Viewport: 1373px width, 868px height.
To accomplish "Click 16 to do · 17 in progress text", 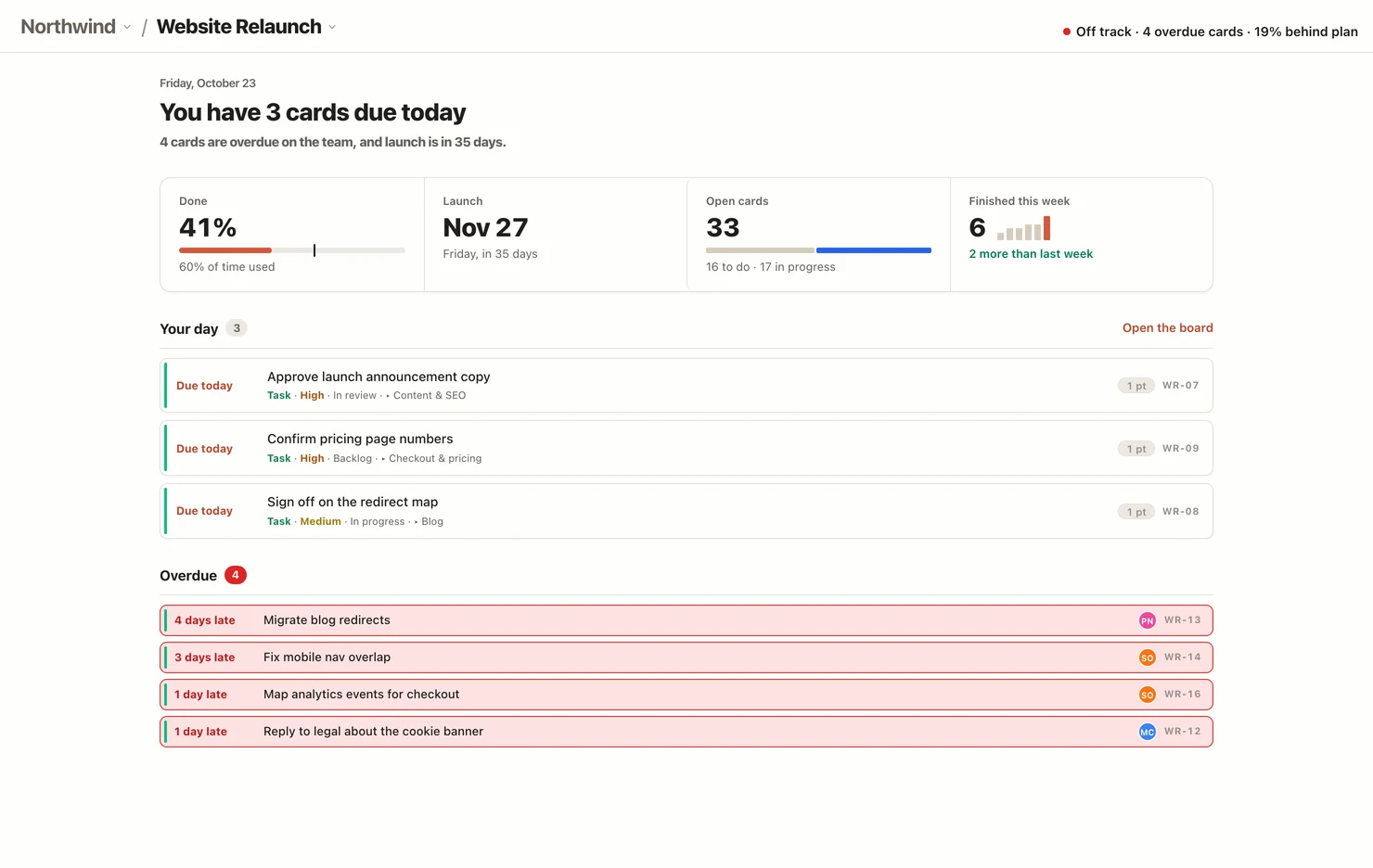I will click(771, 267).
